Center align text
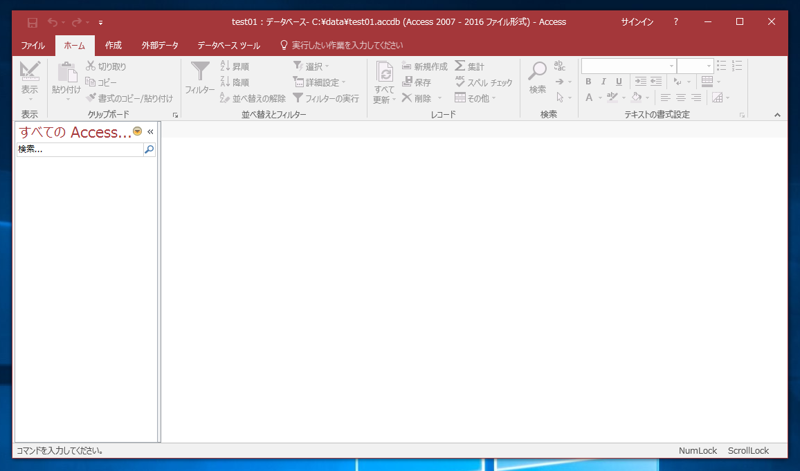This screenshot has width=800, height=471. (681, 97)
